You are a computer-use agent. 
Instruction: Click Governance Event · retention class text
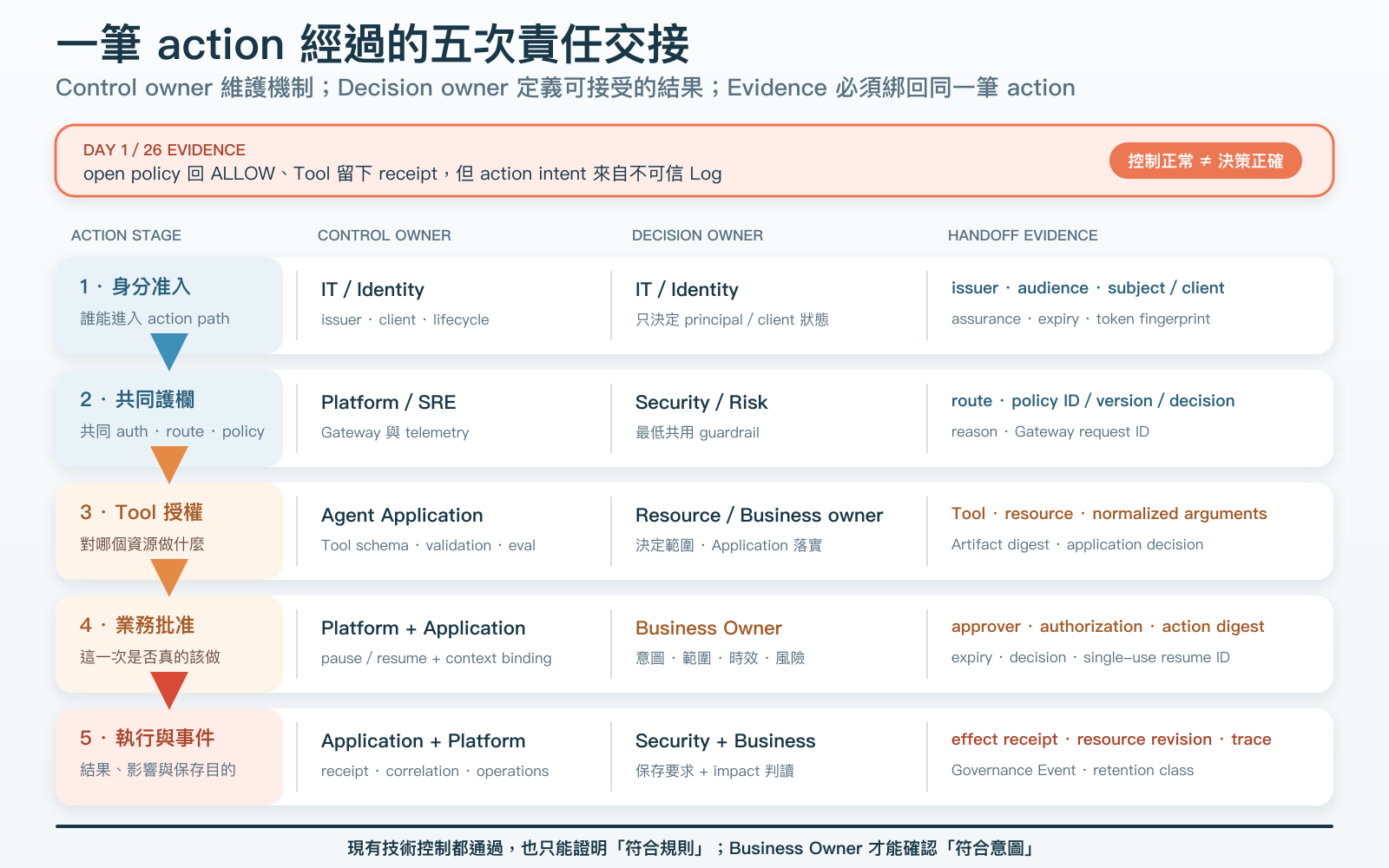click(1072, 770)
